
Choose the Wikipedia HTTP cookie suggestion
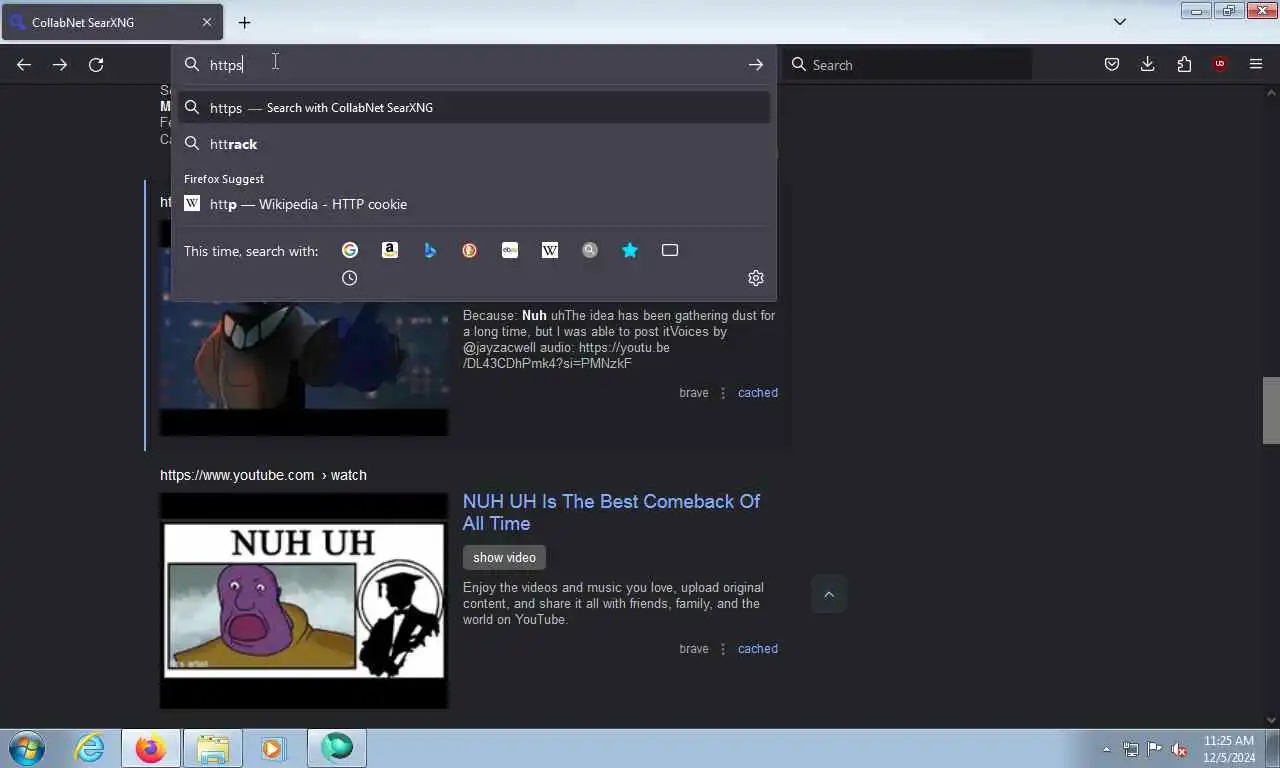click(x=475, y=204)
